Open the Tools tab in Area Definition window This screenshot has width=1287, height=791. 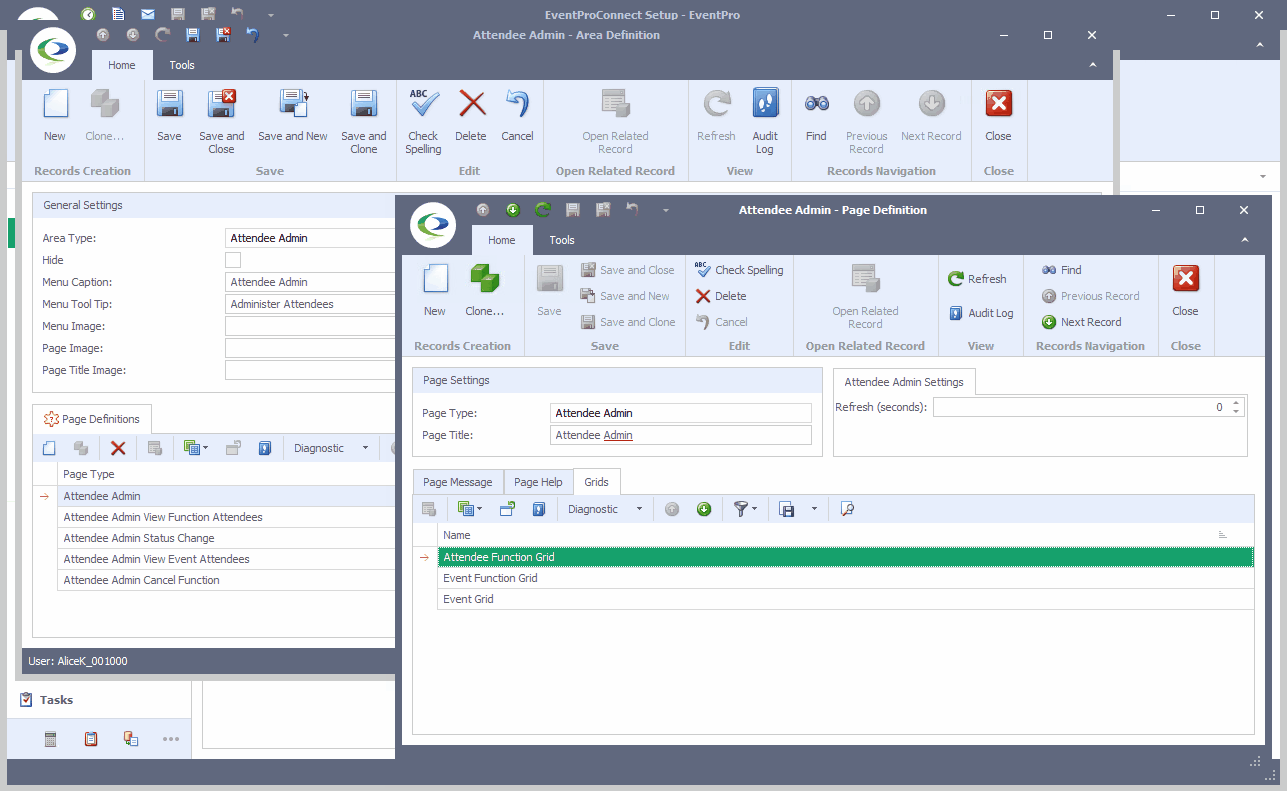point(182,65)
